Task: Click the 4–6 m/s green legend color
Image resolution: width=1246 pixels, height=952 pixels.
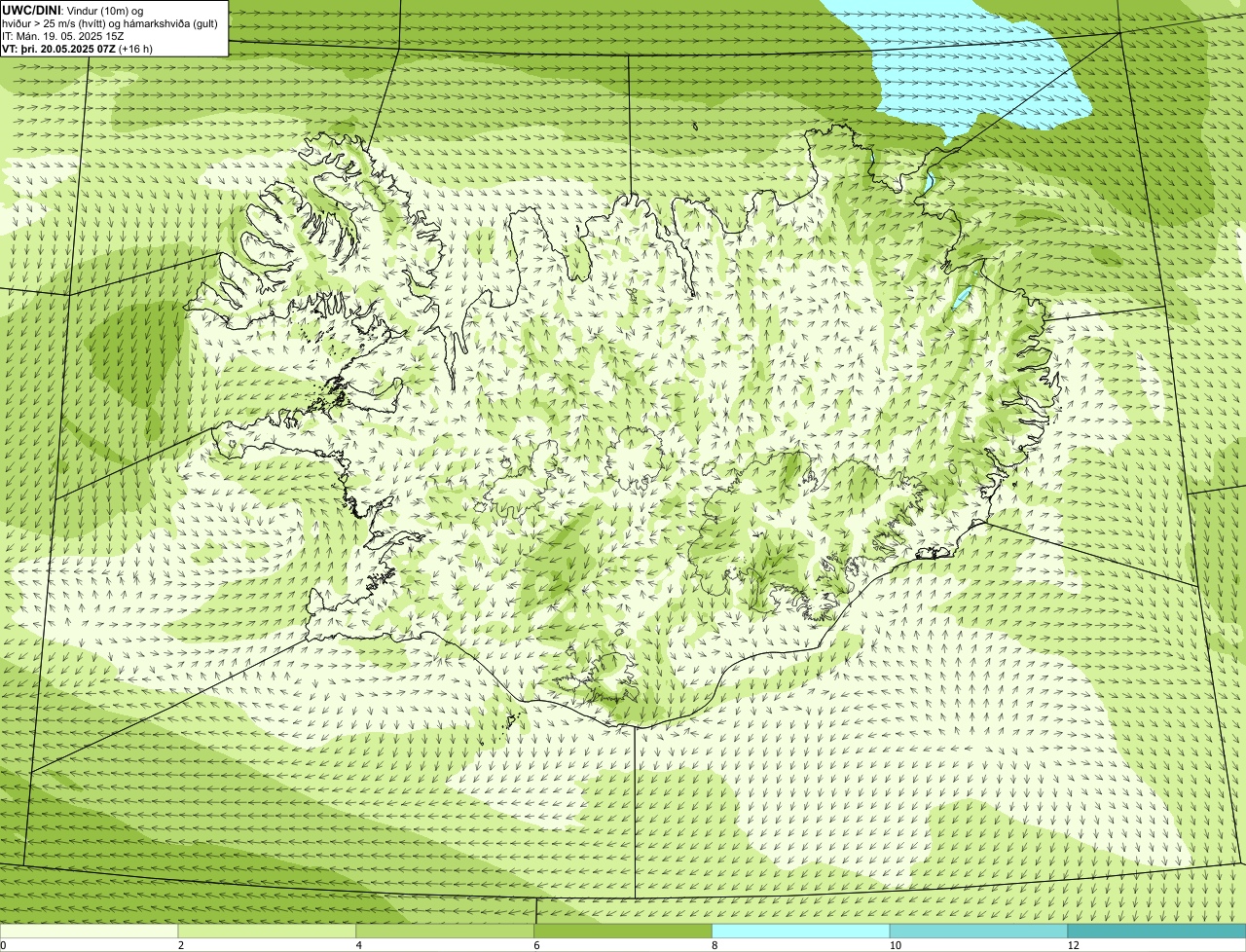Action: tap(446, 932)
